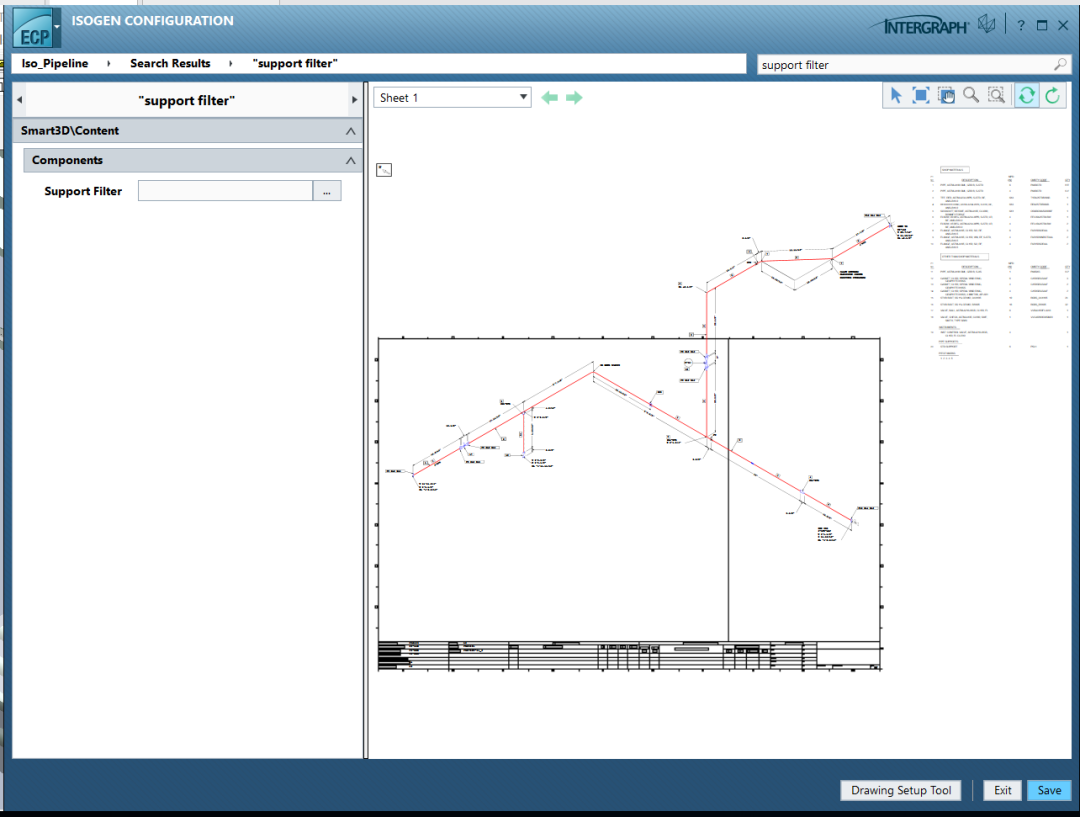
Task: Click the "support filter" panel heading
Action: [x=187, y=101]
